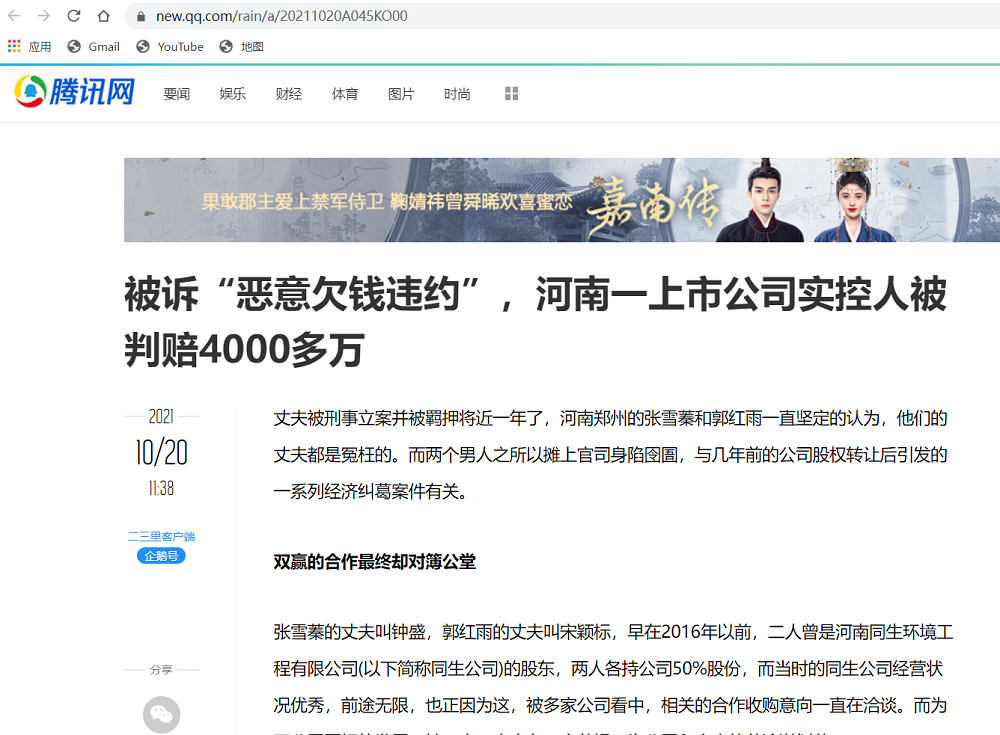Open the 应用 apps bookmark
The width and height of the screenshot is (1000, 735).
pyautogui.click(x=29, y=46)
